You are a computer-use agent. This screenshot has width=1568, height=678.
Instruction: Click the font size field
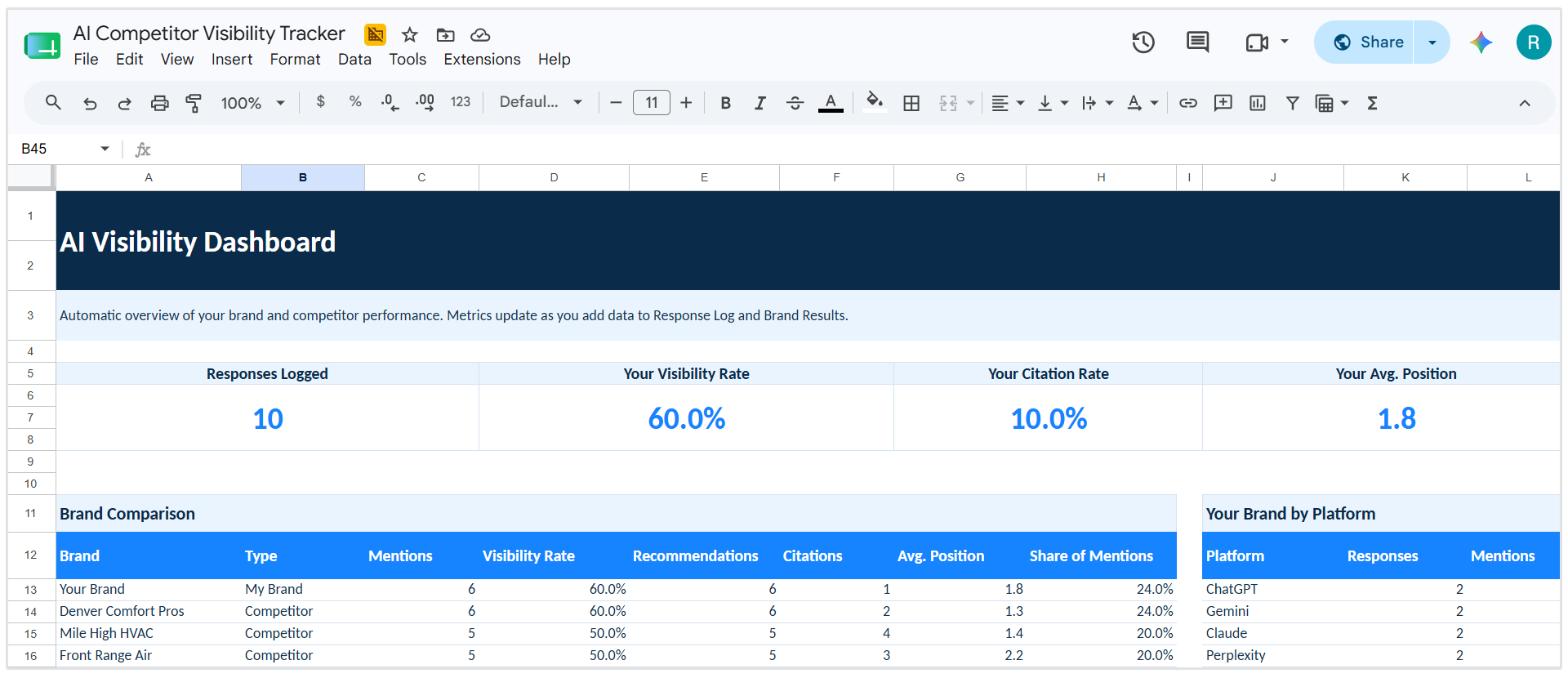[651, 103]
